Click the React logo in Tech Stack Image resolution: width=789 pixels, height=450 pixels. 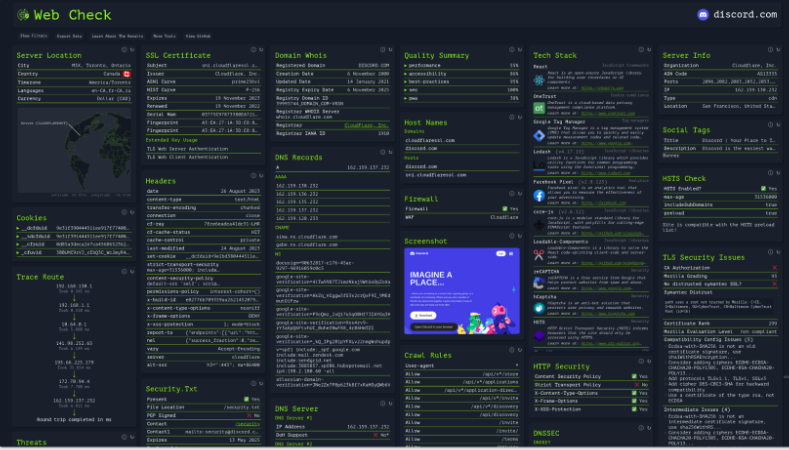point(539,80)
